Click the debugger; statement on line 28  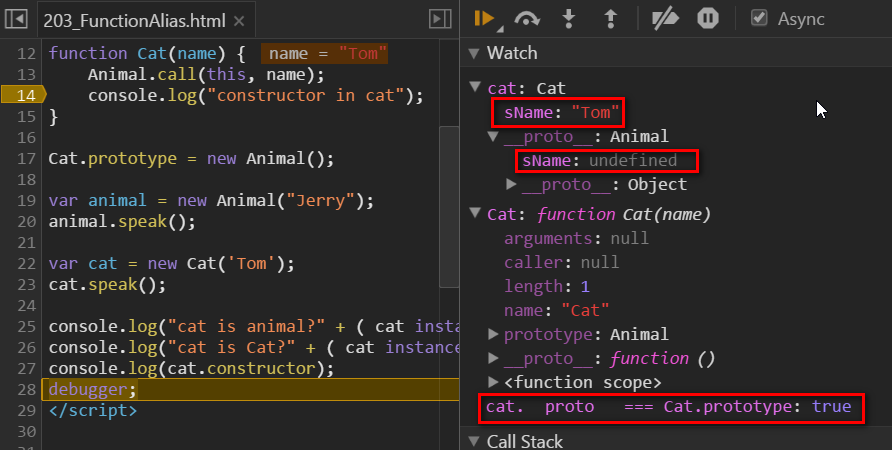pyautogui.click(x=93, y=390)
